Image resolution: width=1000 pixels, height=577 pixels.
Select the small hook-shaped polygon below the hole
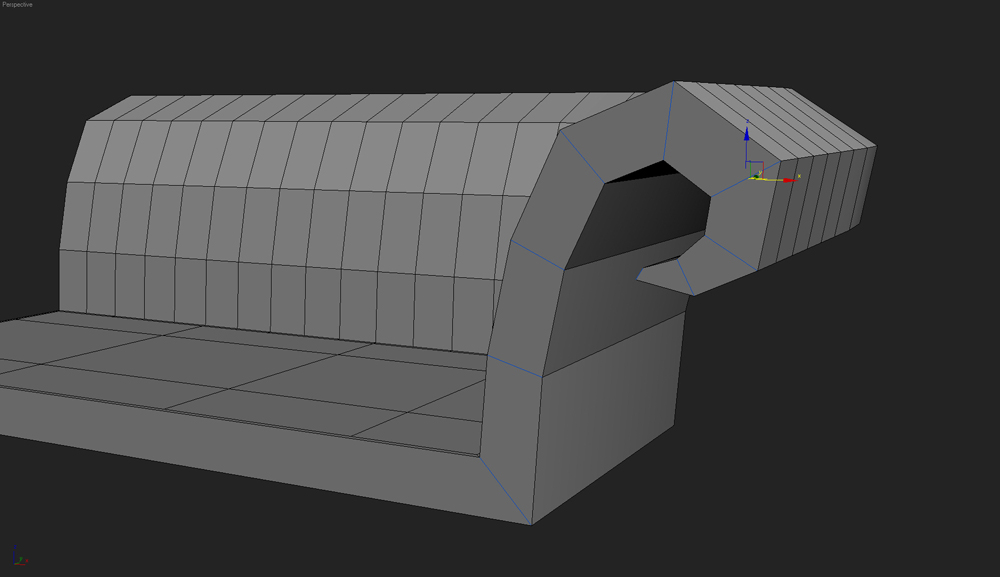[667, 275]
